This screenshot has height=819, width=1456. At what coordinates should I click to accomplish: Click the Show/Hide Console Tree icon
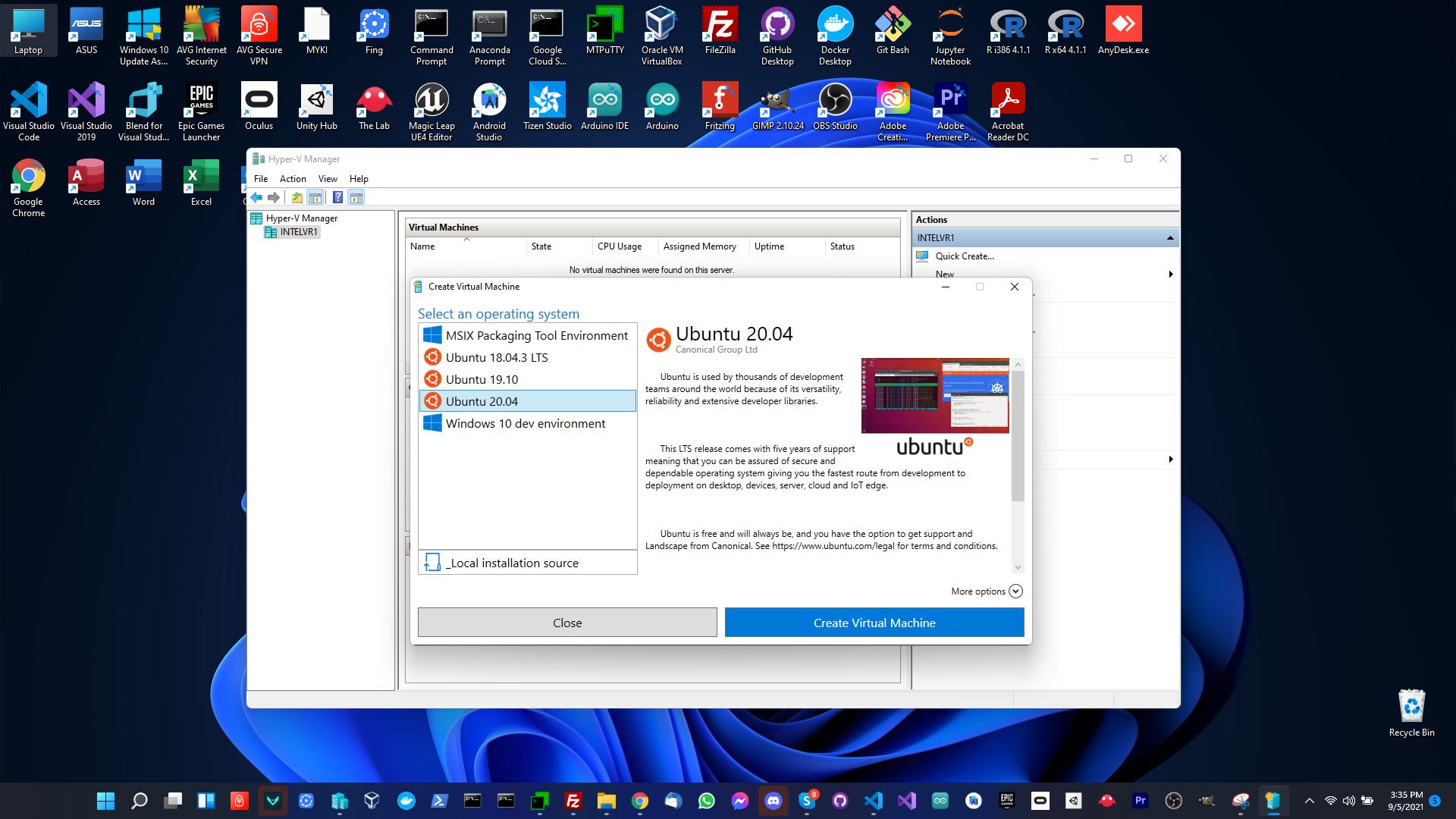(315, 198)
